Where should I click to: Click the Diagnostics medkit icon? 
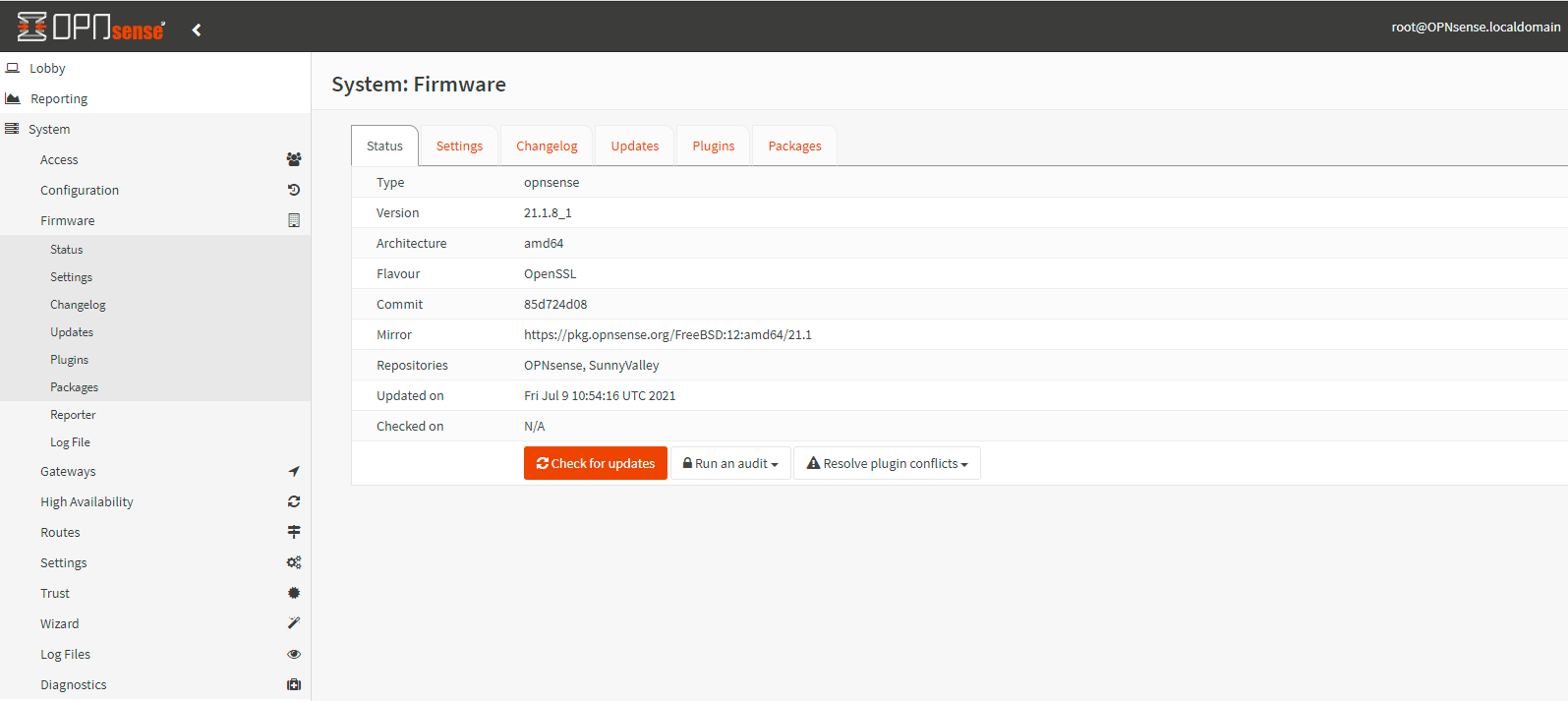click(x=294, y=684)
